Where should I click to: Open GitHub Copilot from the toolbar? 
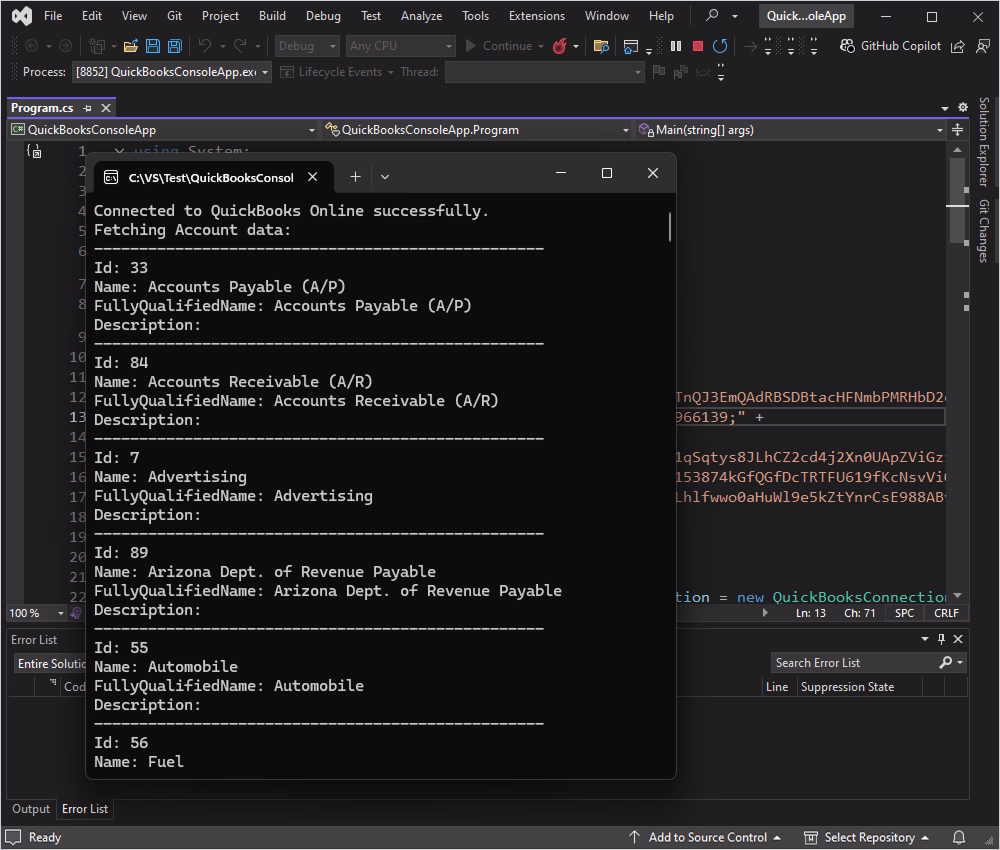click(x=890, y=46)
